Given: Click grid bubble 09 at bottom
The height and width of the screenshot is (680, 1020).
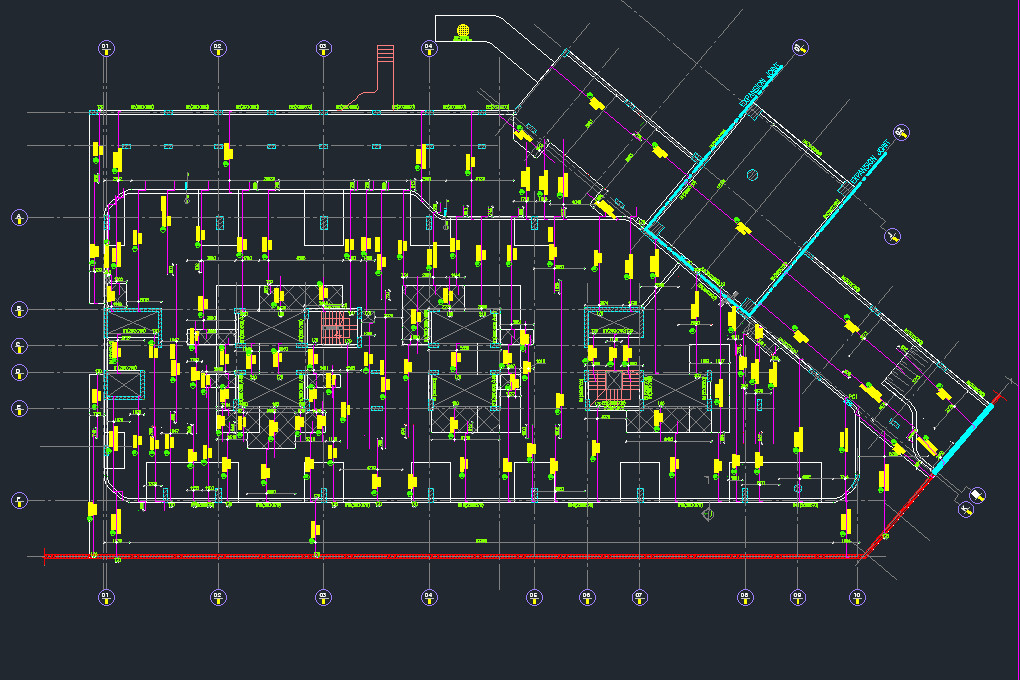Looking at the screenshot, I should (x=798, y=597).
